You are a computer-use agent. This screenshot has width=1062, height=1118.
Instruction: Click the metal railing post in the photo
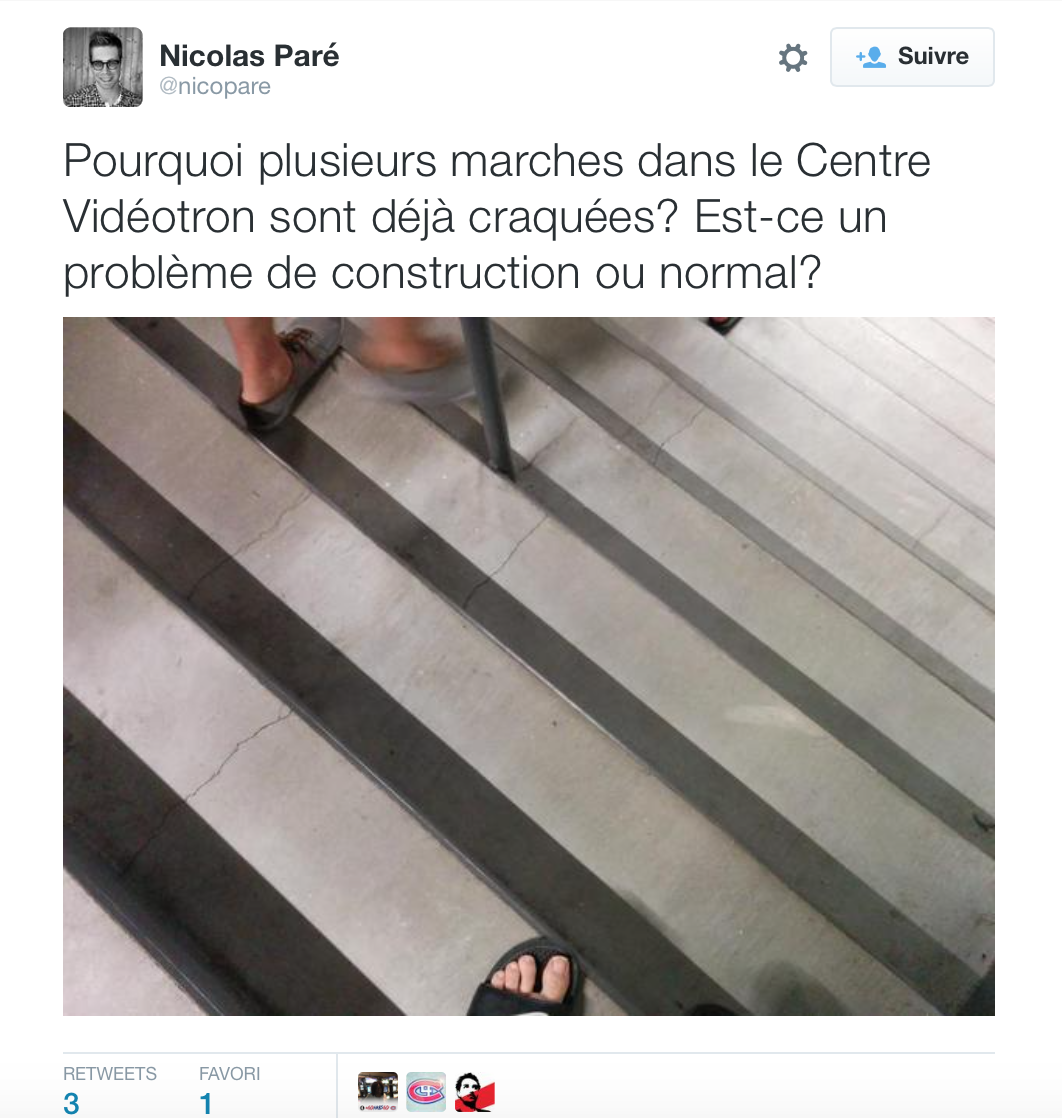coord(488,398)
